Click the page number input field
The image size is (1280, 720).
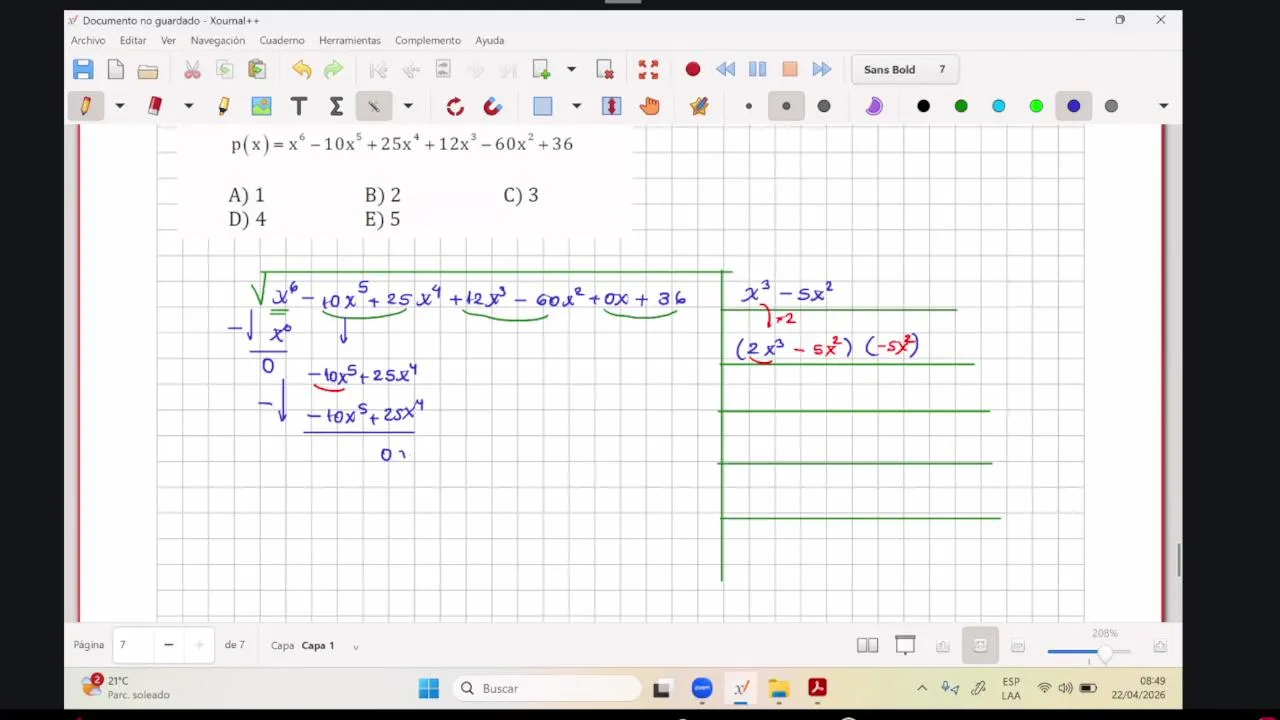click(x=133, y=645)
